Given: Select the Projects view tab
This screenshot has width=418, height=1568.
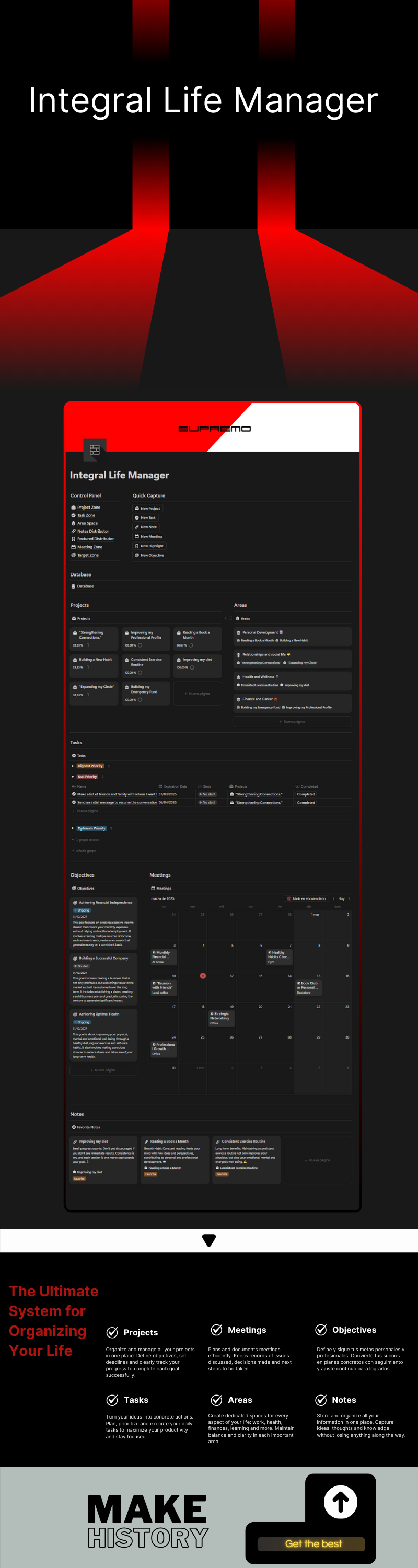Looking at the screenshot, I should 81,618.
